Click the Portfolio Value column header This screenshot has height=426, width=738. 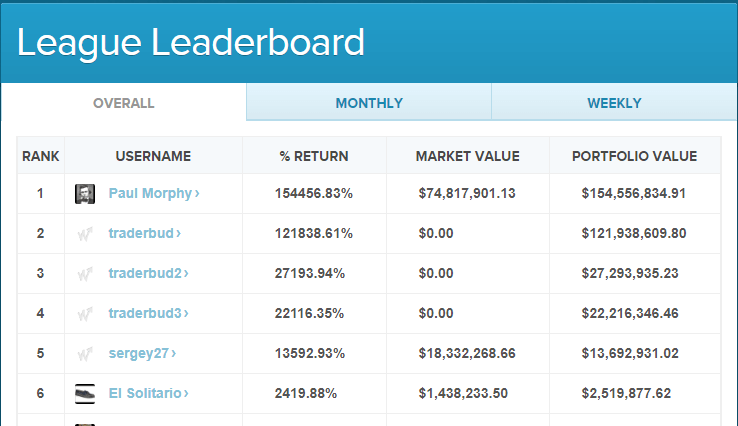click(x=634, y=156)
